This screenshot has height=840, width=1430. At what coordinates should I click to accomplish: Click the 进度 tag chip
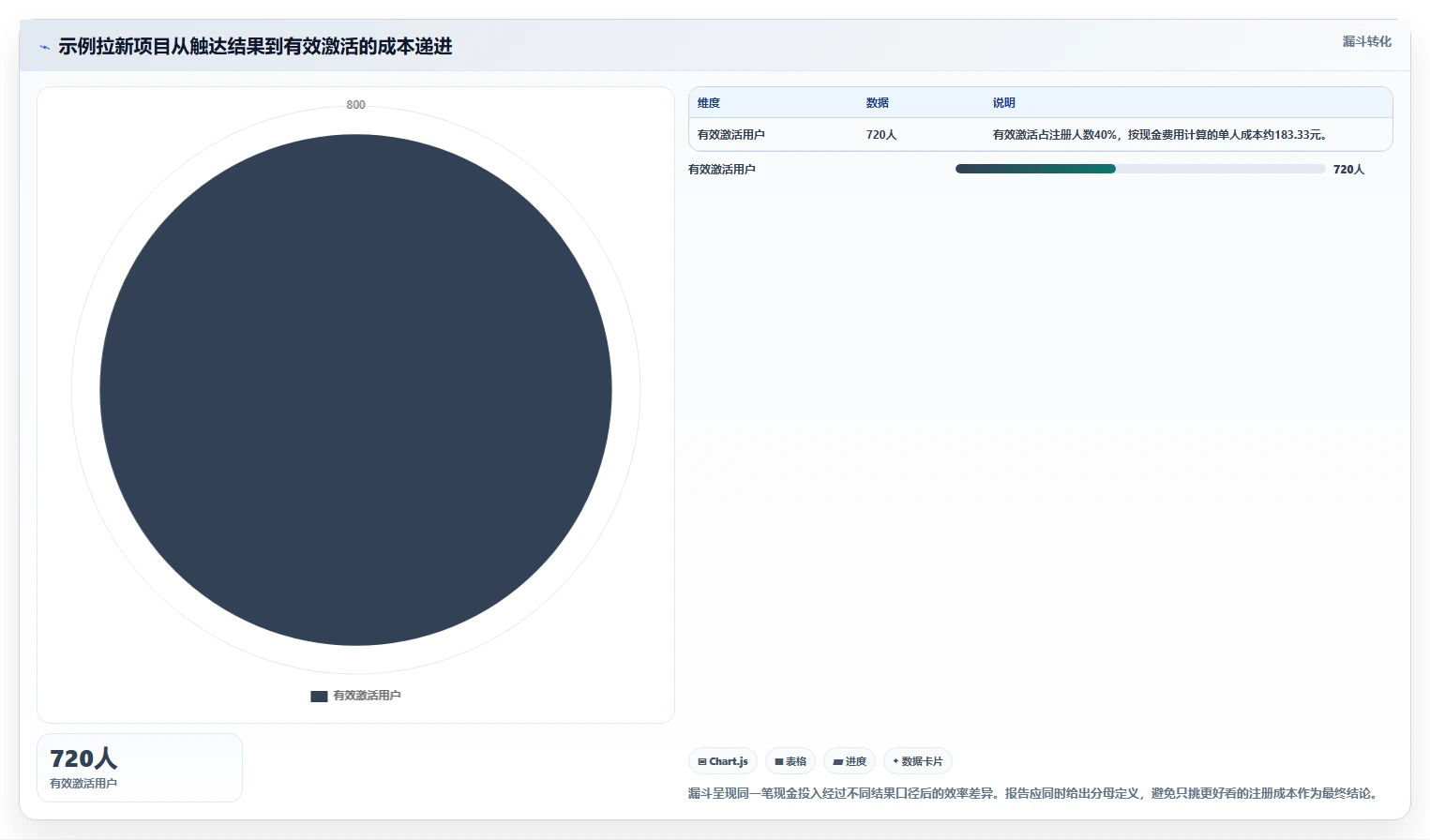[x=850, y=761]
